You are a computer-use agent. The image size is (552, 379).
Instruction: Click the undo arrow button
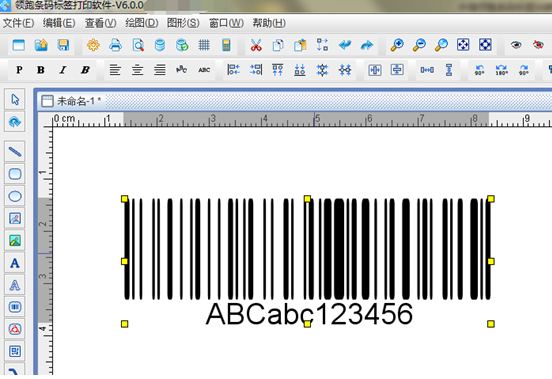click(x=345, y=45)
